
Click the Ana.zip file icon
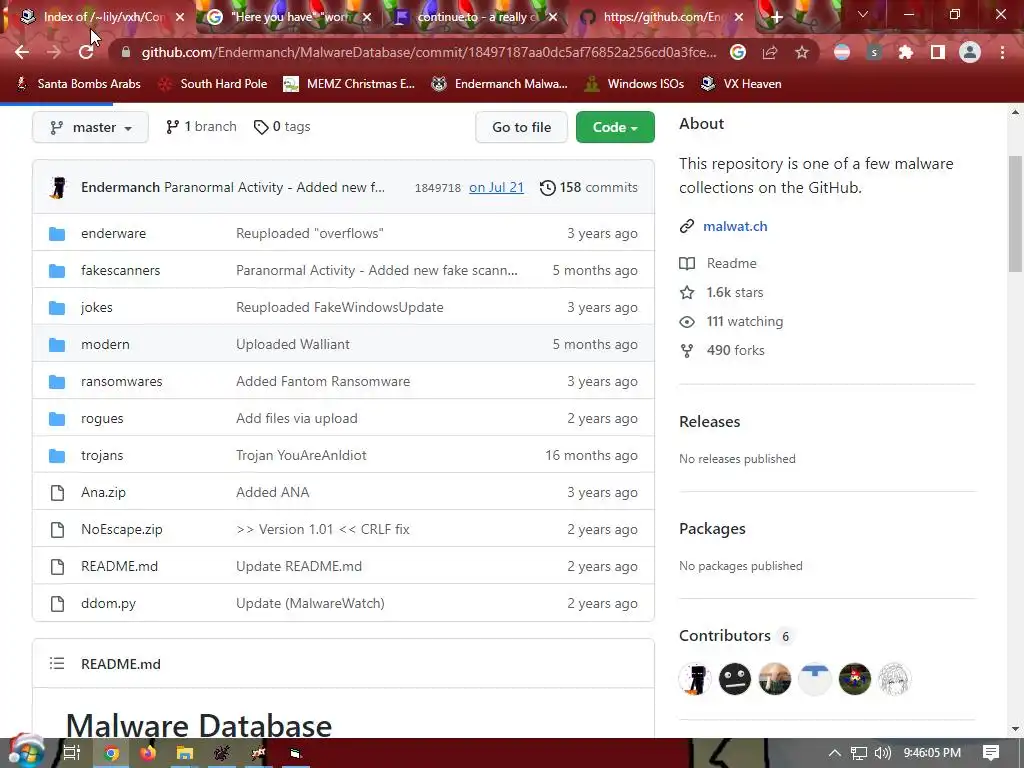[x=57, y=492]
